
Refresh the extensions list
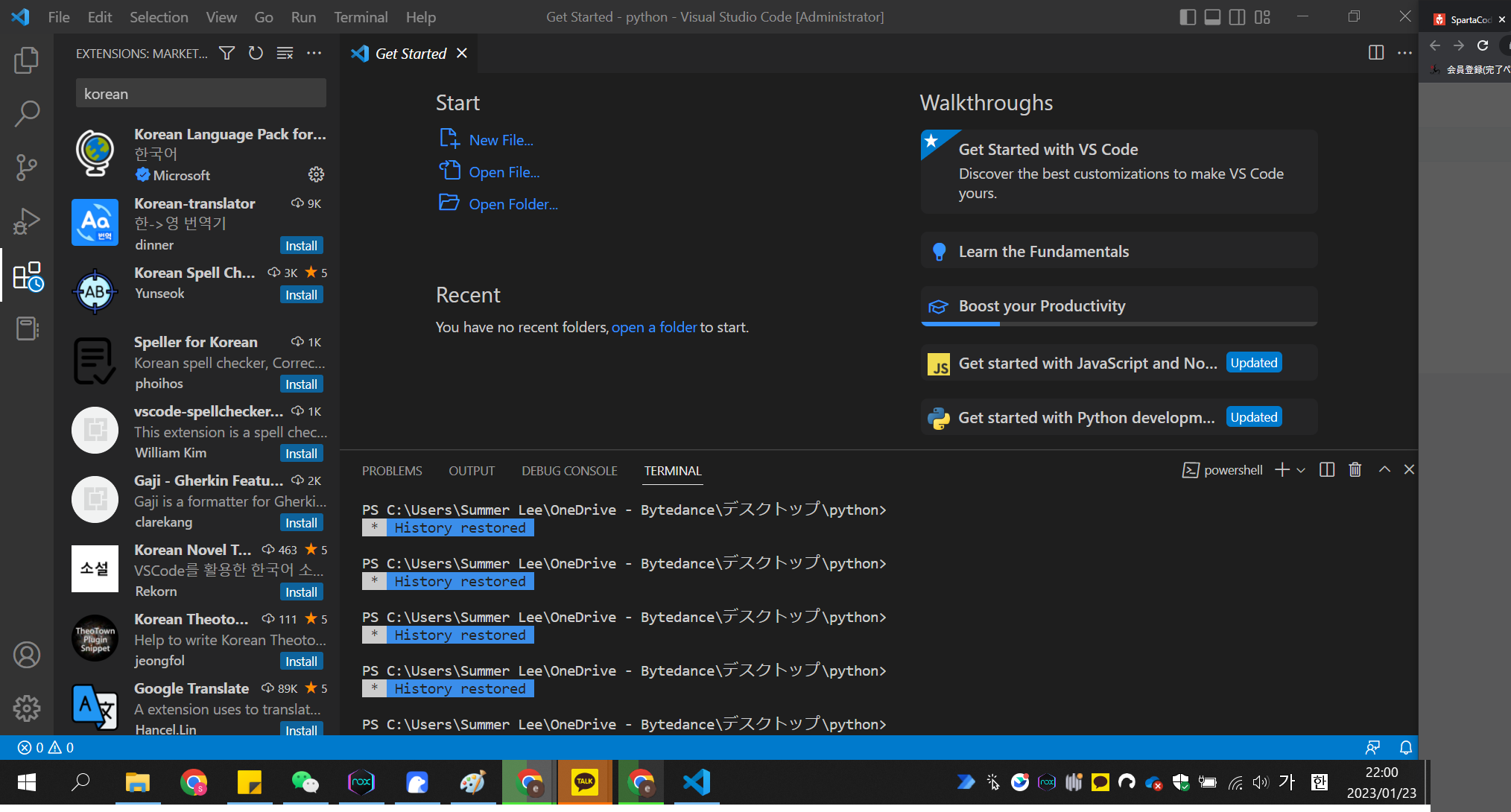[x=256, y=53]
